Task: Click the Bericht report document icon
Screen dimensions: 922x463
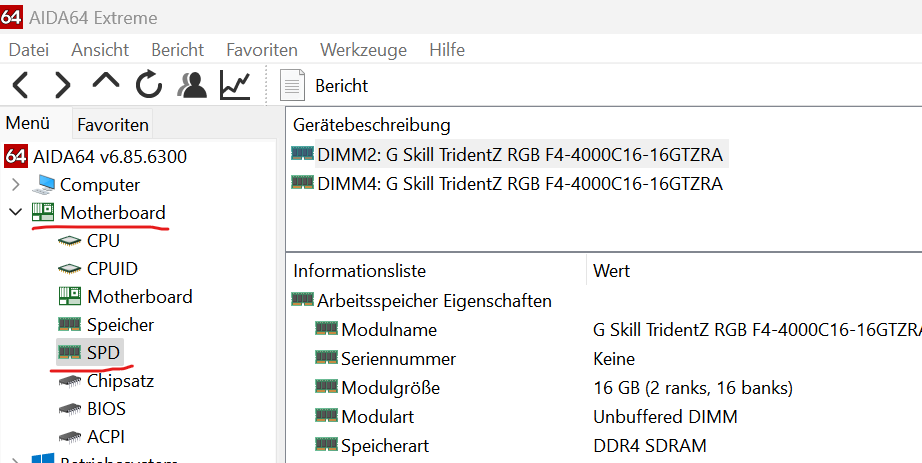Action: tap(292, 85)
